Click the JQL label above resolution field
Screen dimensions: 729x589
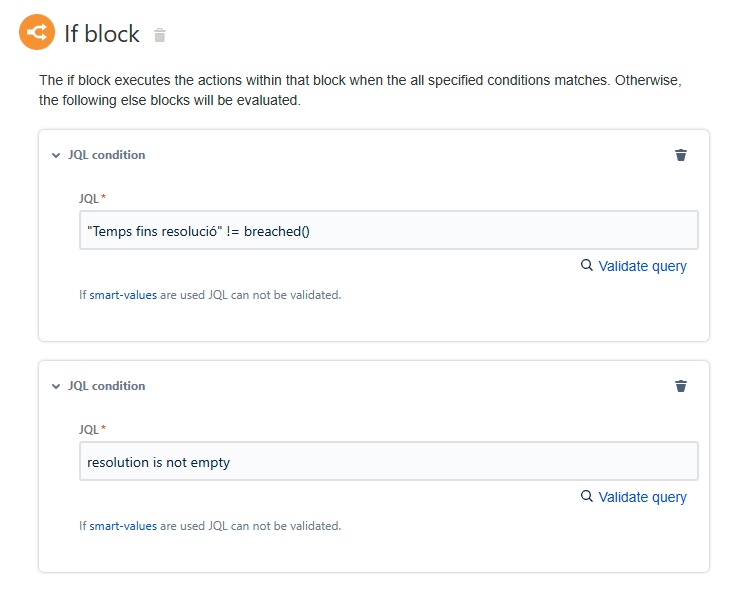(89, 430)
